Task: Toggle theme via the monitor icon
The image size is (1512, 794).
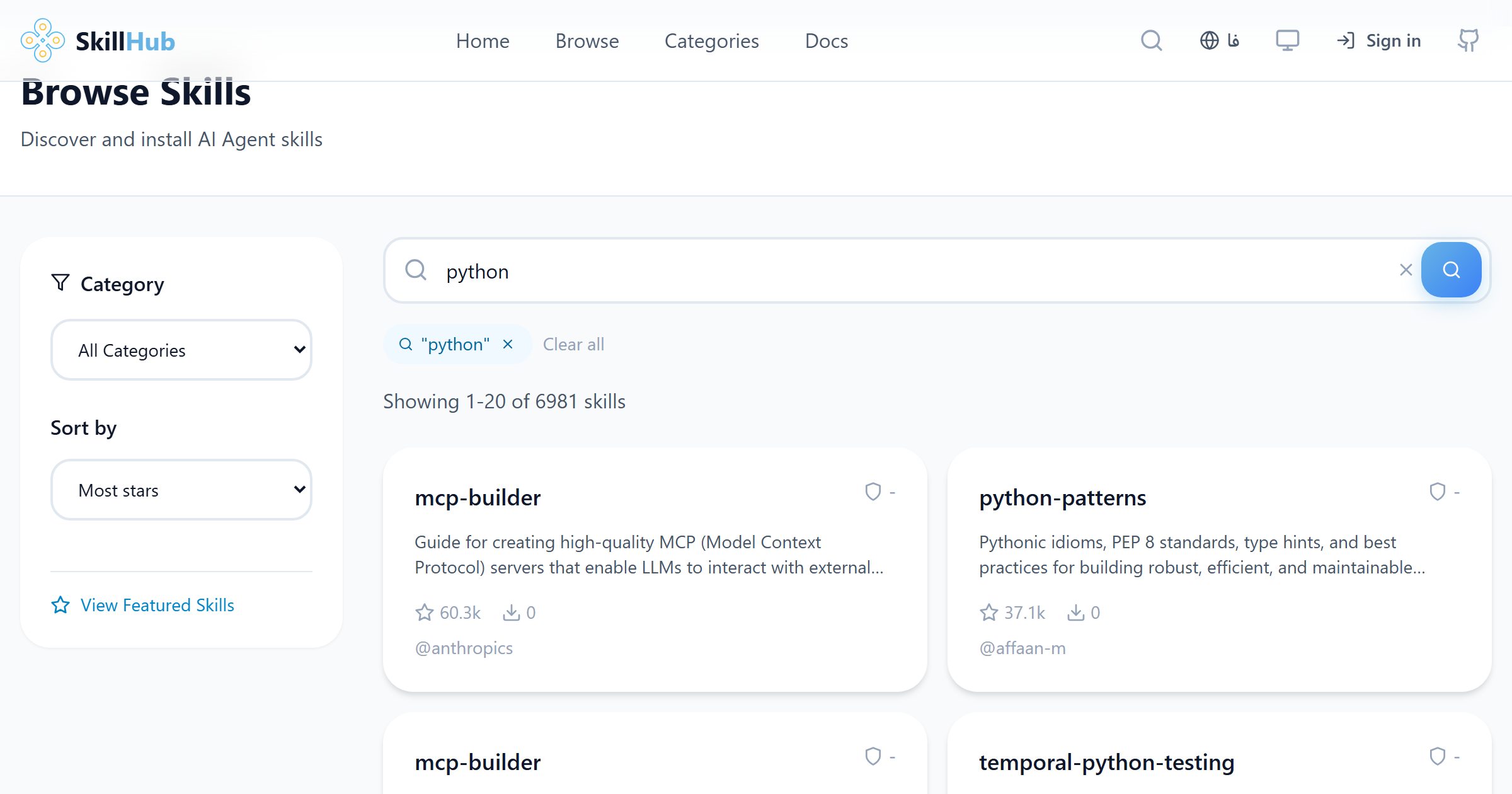Action: pos(1287,40)
